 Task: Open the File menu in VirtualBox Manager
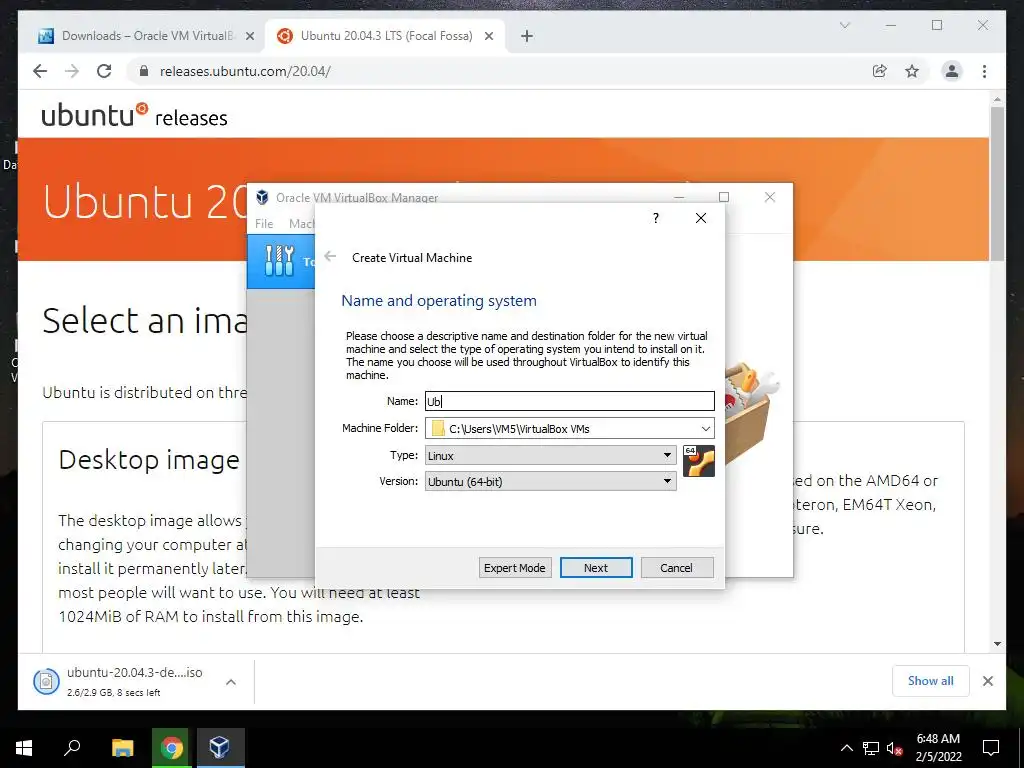[264, 223]
